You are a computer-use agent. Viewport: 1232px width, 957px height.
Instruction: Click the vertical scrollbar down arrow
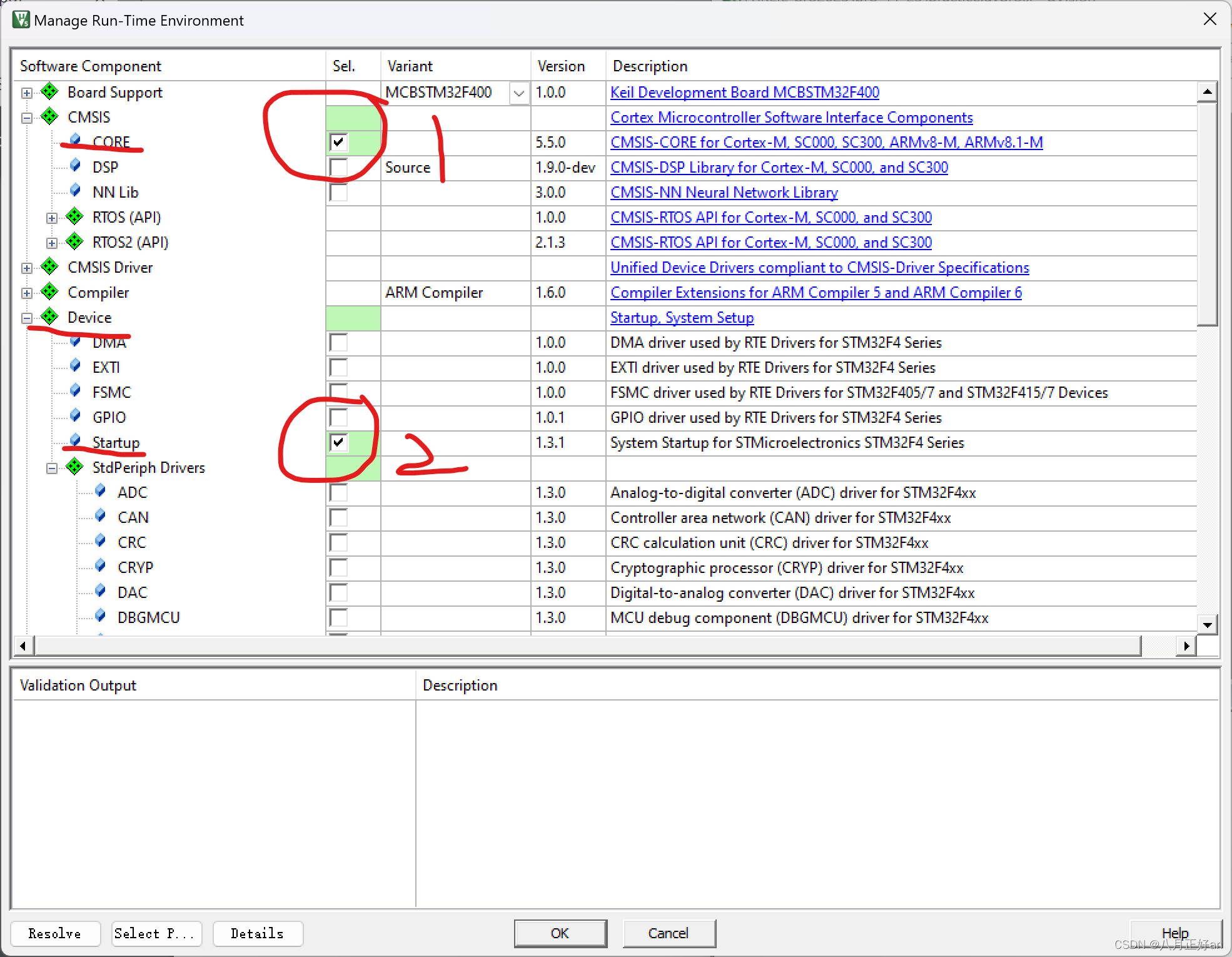point(1207,624)
